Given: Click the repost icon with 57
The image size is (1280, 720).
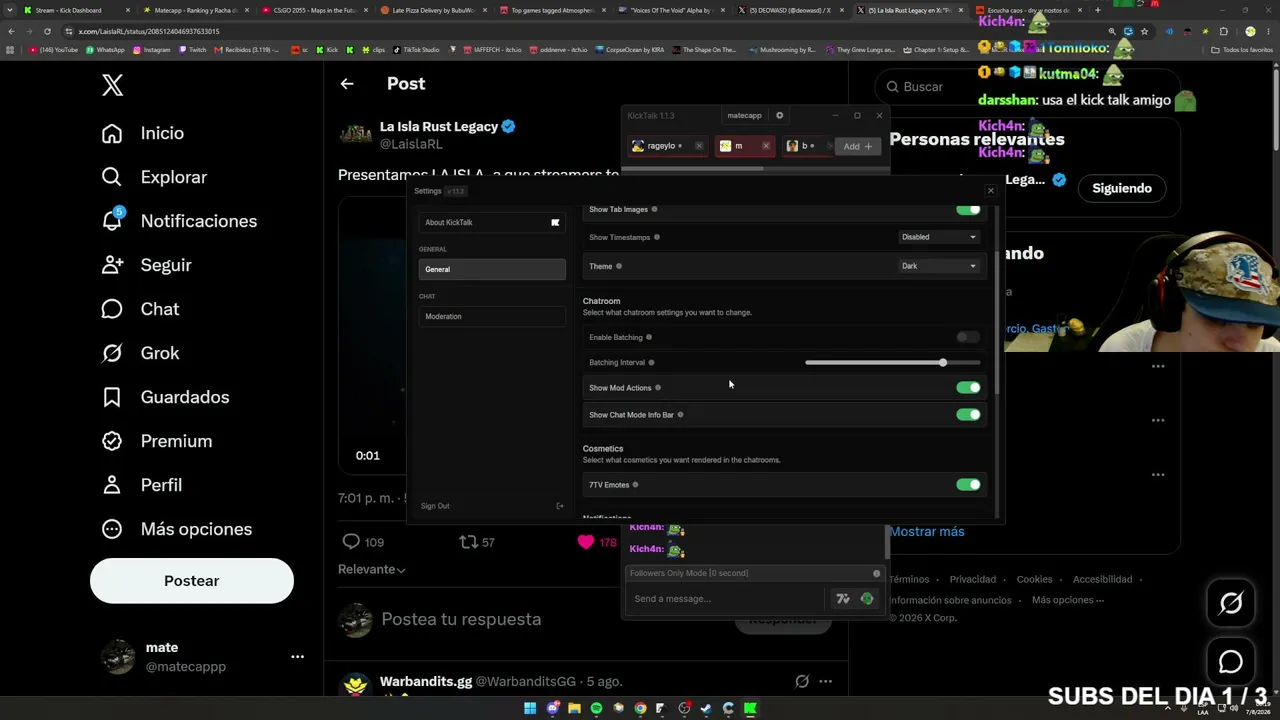Looking at the screenshot, I should (468, 542).
